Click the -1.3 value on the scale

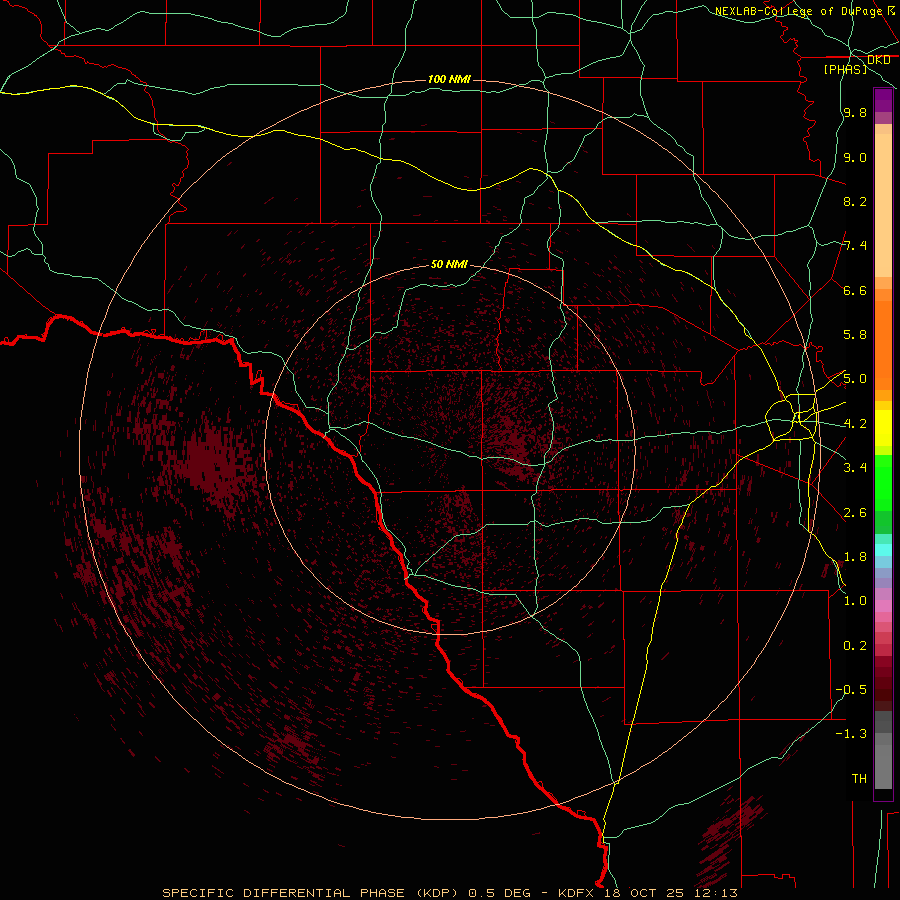click(x=852, y=734)
